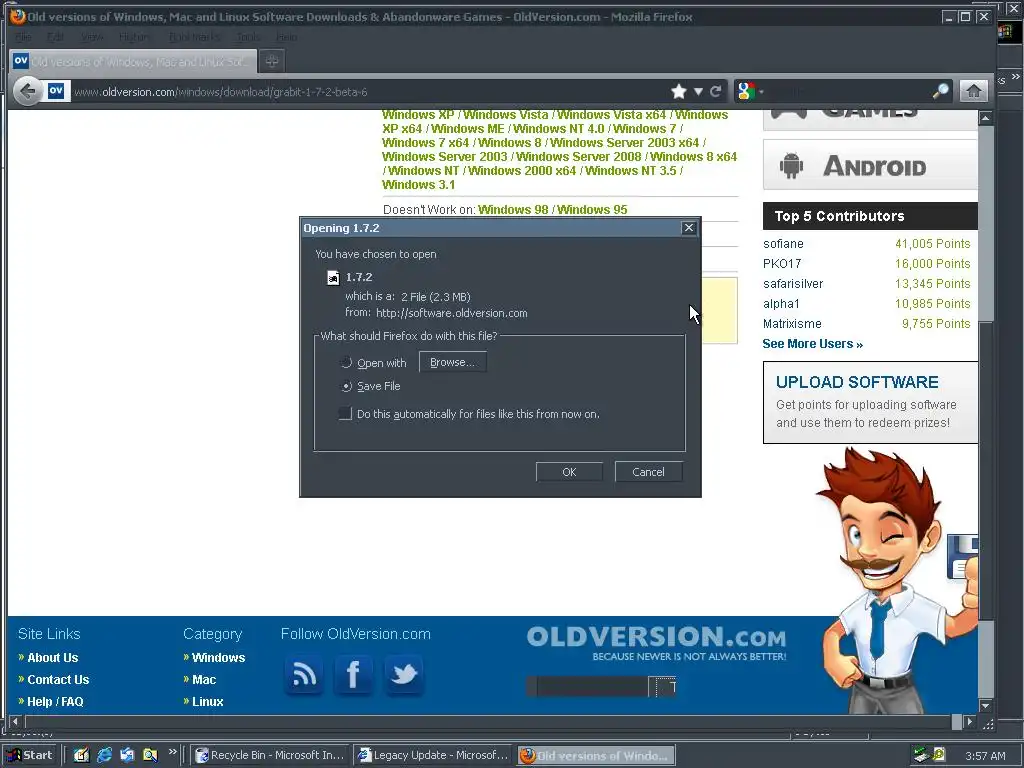Confirm download with OK button
The height and width of the screenshot is (768, 1024).
point(569,472)
